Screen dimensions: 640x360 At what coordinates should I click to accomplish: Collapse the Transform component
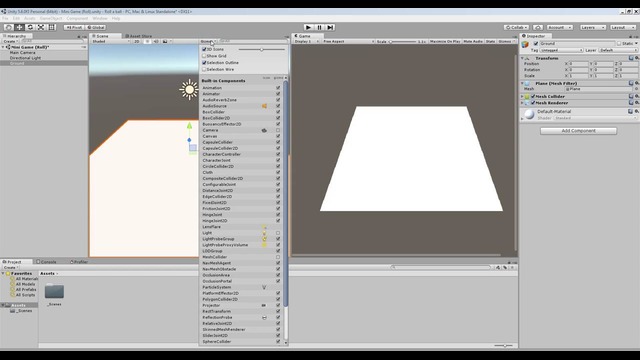click(x=522, y=58)
